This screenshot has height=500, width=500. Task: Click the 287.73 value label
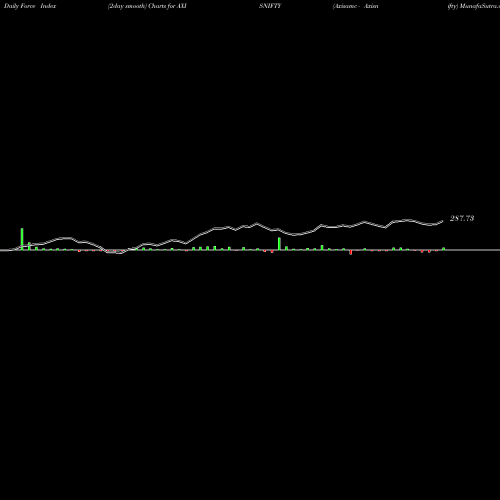coord(462,218)
